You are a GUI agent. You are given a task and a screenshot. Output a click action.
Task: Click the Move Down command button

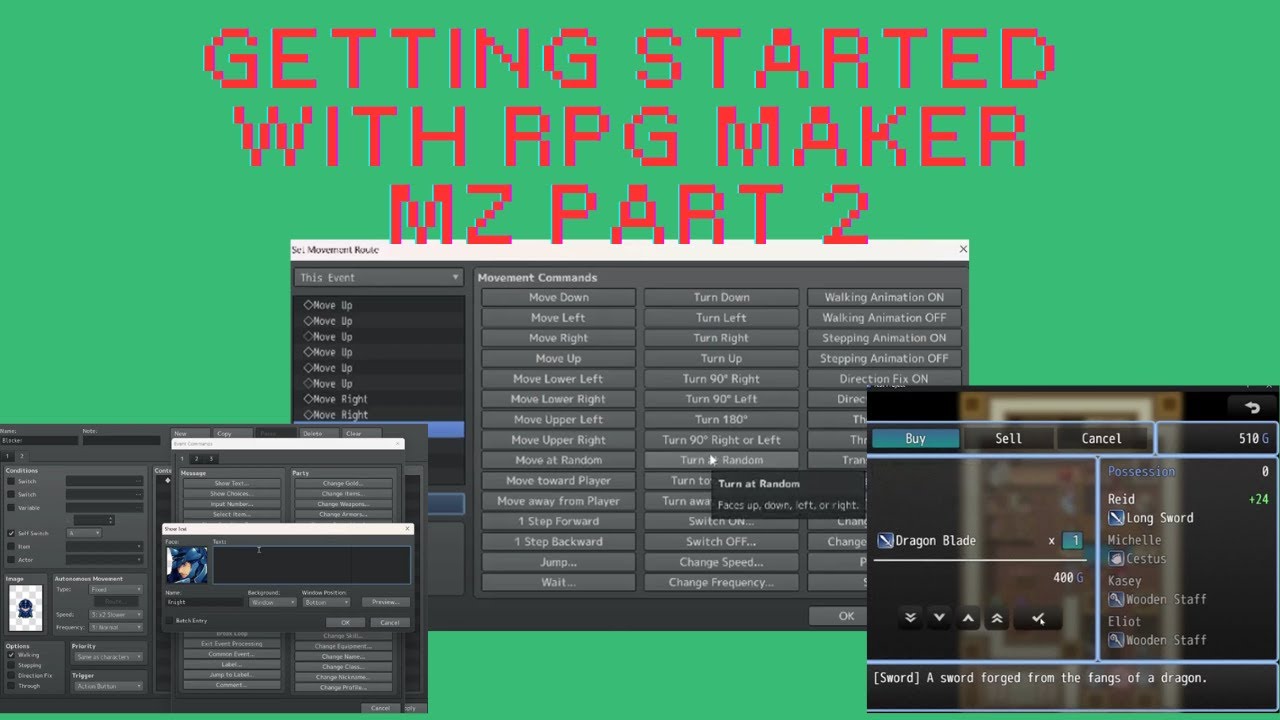tap(559, 297)
